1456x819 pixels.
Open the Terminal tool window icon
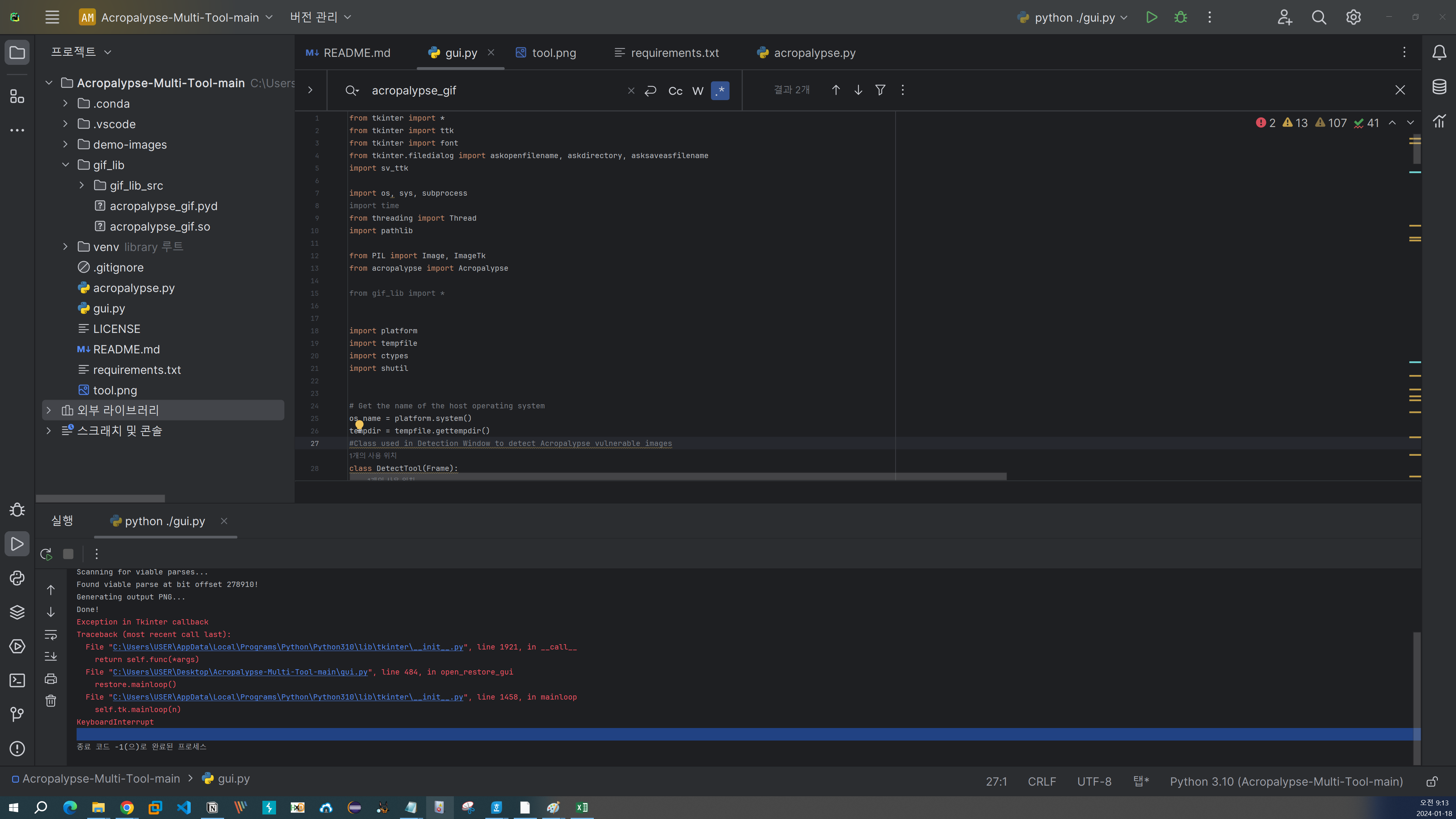click(17, 681)
